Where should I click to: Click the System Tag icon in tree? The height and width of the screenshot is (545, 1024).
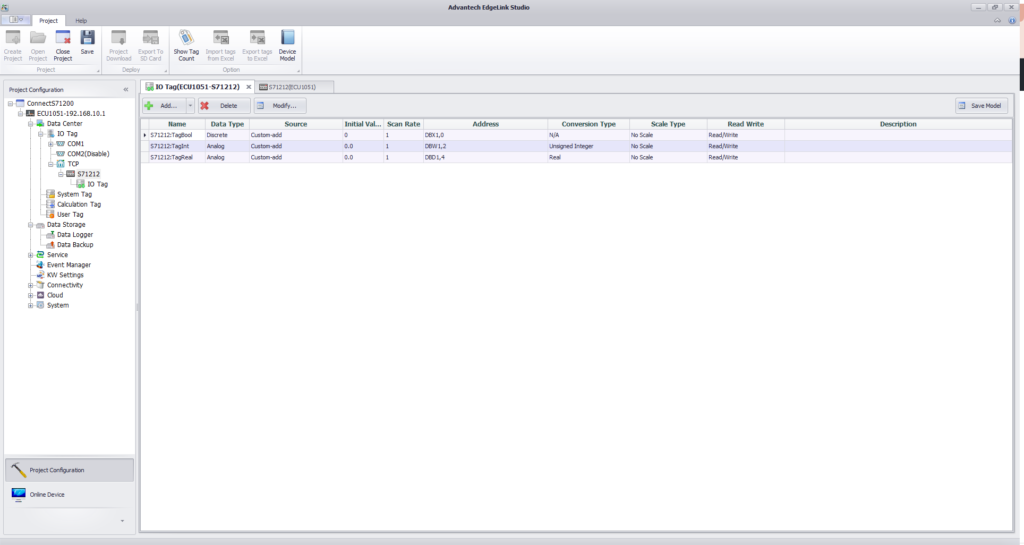tap(50, 194)
